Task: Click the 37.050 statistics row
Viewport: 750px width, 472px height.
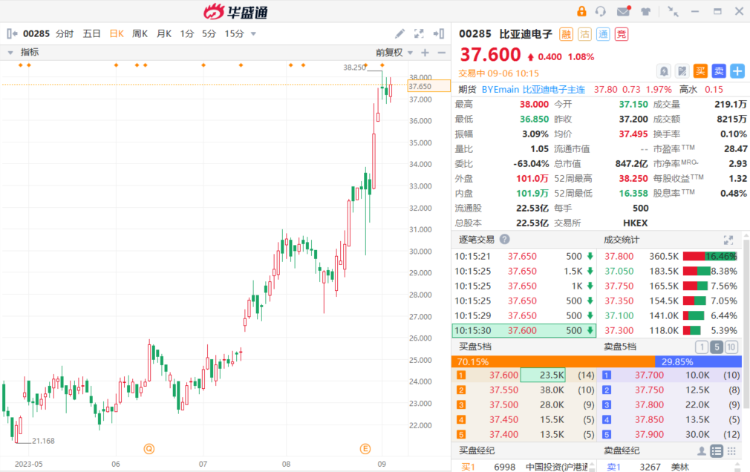Action: pos(670,271)
